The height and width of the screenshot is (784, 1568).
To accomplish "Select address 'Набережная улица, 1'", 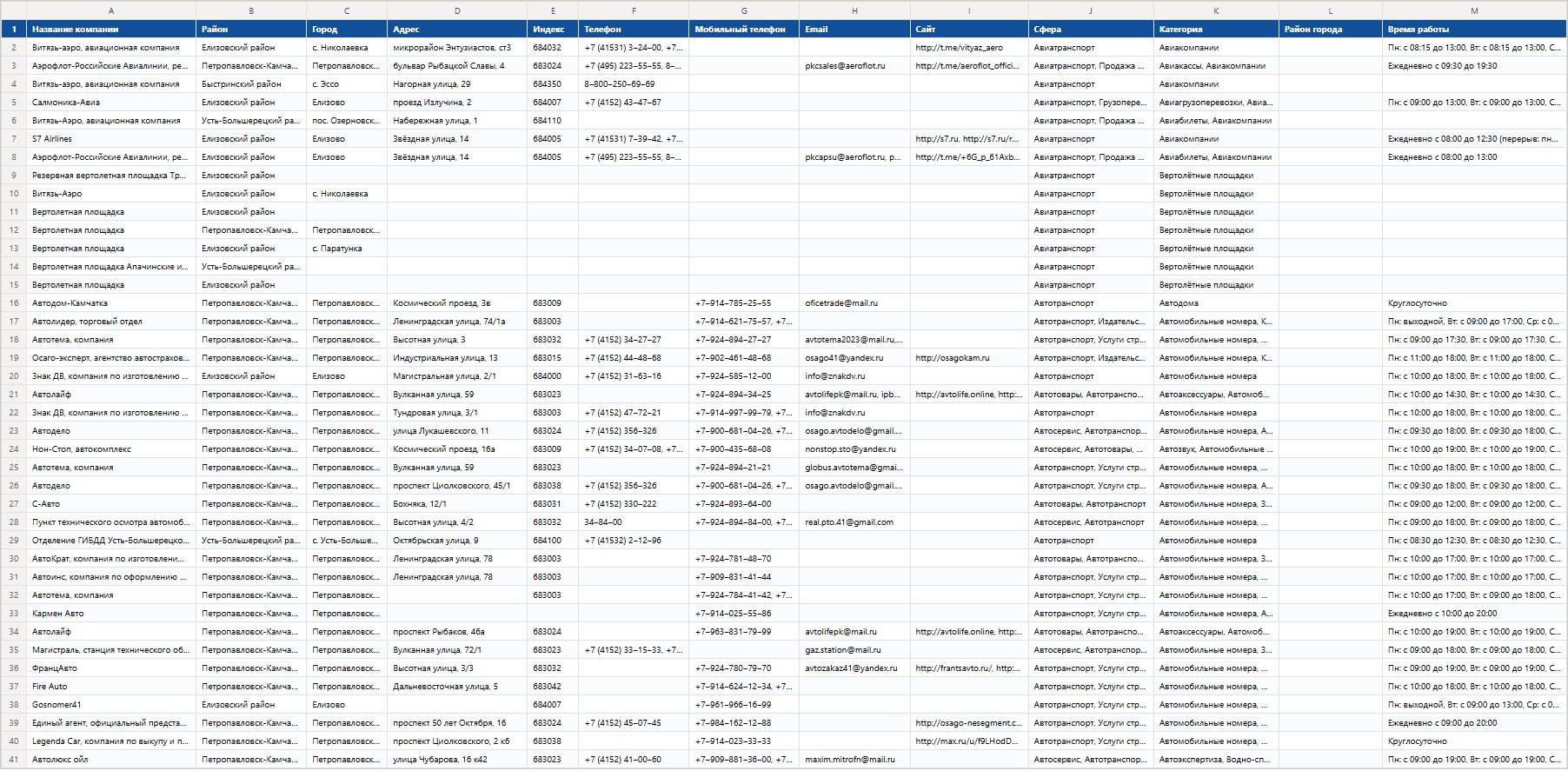I will pyautogui.click(x=457, y=121).
